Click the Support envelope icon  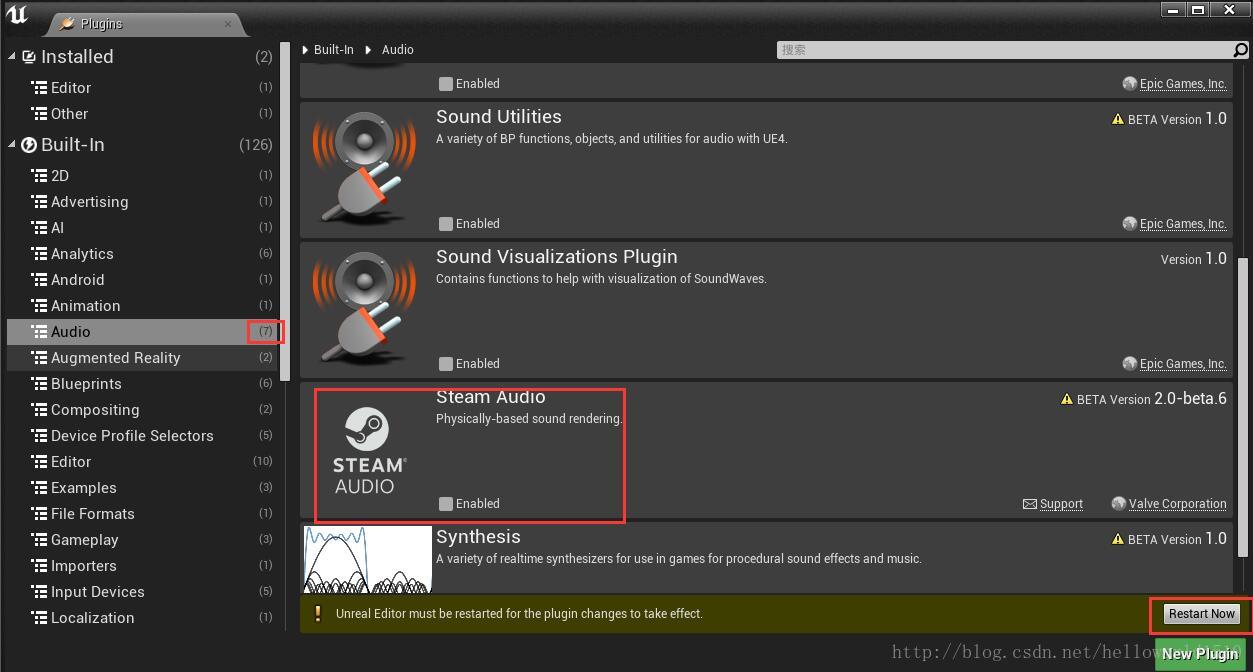point(1029,504)
